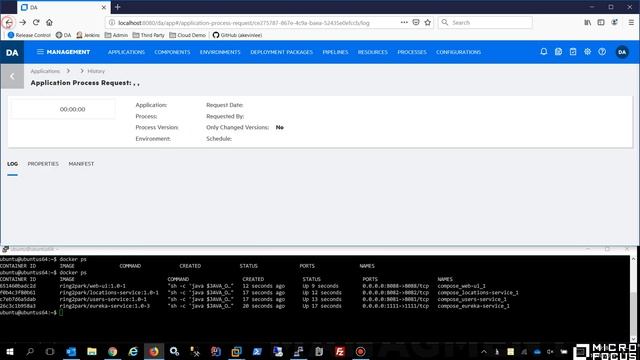The width and height of the screenshot is (640, 360).
Task: Open Outlook from the taskbar
Action: click(x=71, y=351)
